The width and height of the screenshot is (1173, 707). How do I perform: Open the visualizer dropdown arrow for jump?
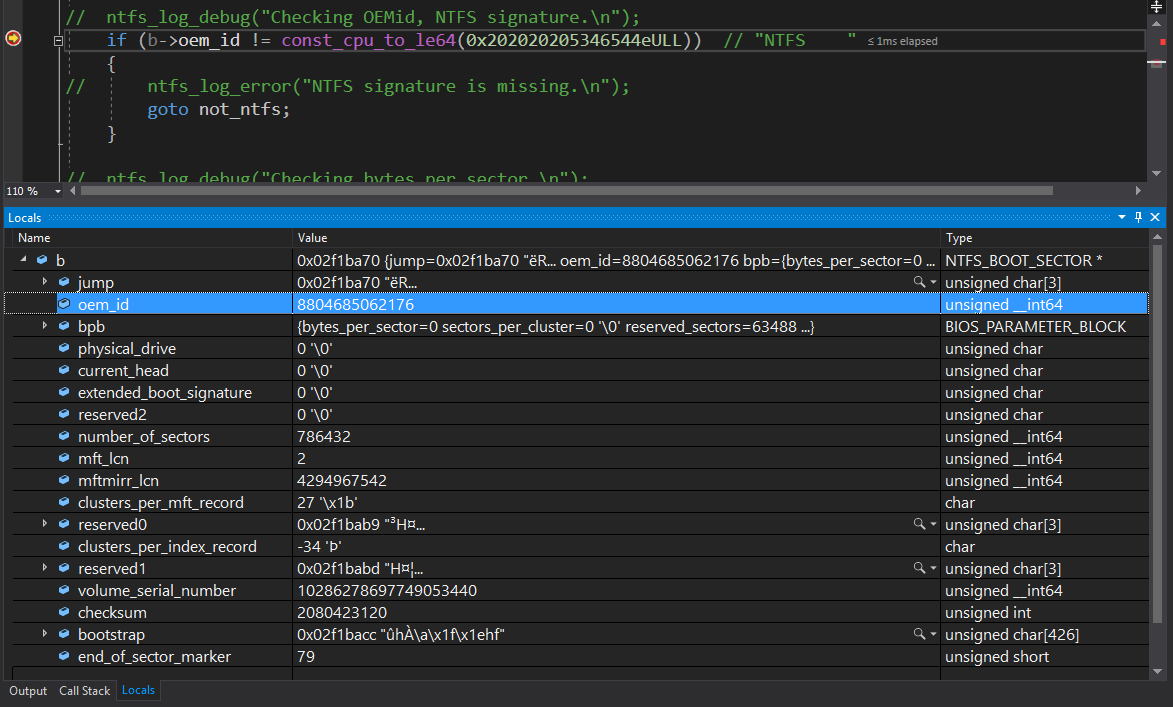[933, 282]
